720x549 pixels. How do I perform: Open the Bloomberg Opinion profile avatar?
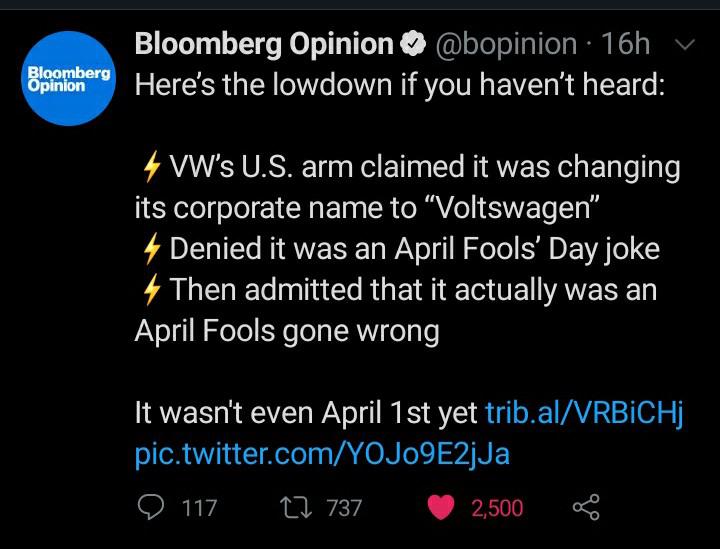(69, 78)
